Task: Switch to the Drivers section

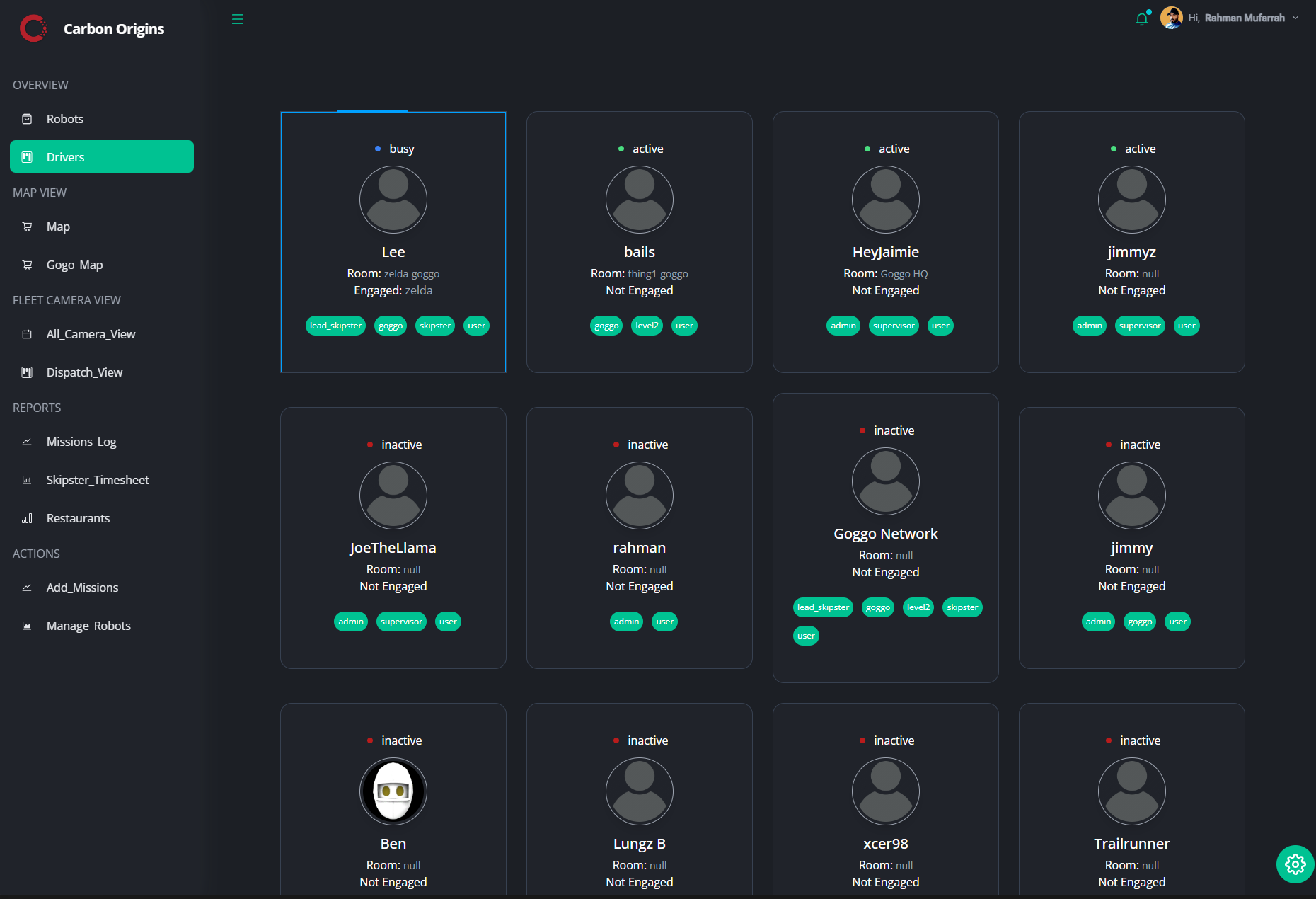Action: [66, 156]
